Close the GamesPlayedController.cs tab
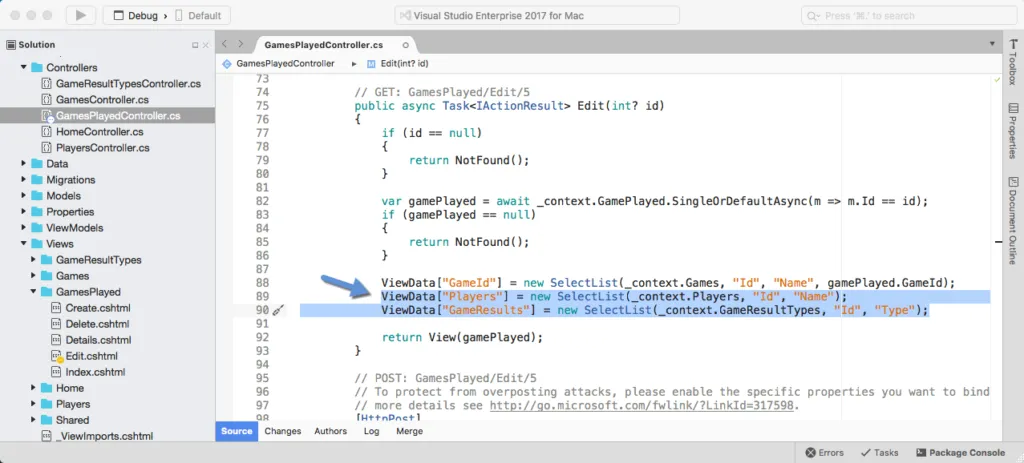Screen dimensions: 1024x463 406,45
